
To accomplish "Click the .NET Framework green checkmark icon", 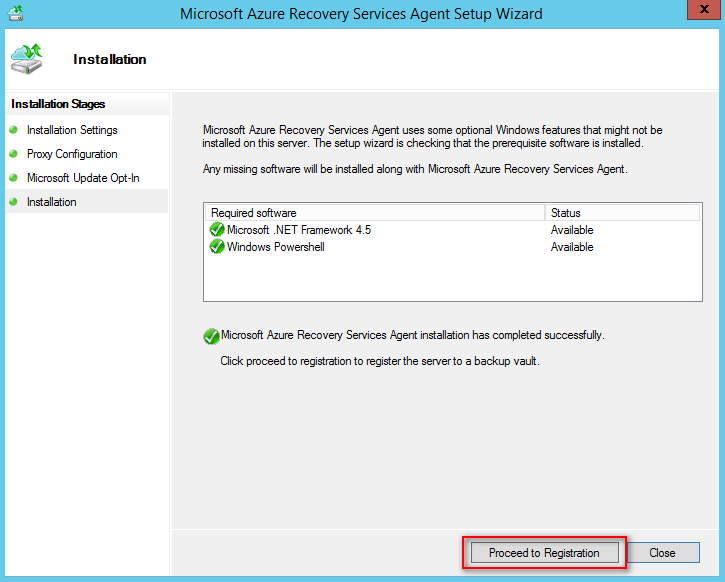I will tap(217, 230).
